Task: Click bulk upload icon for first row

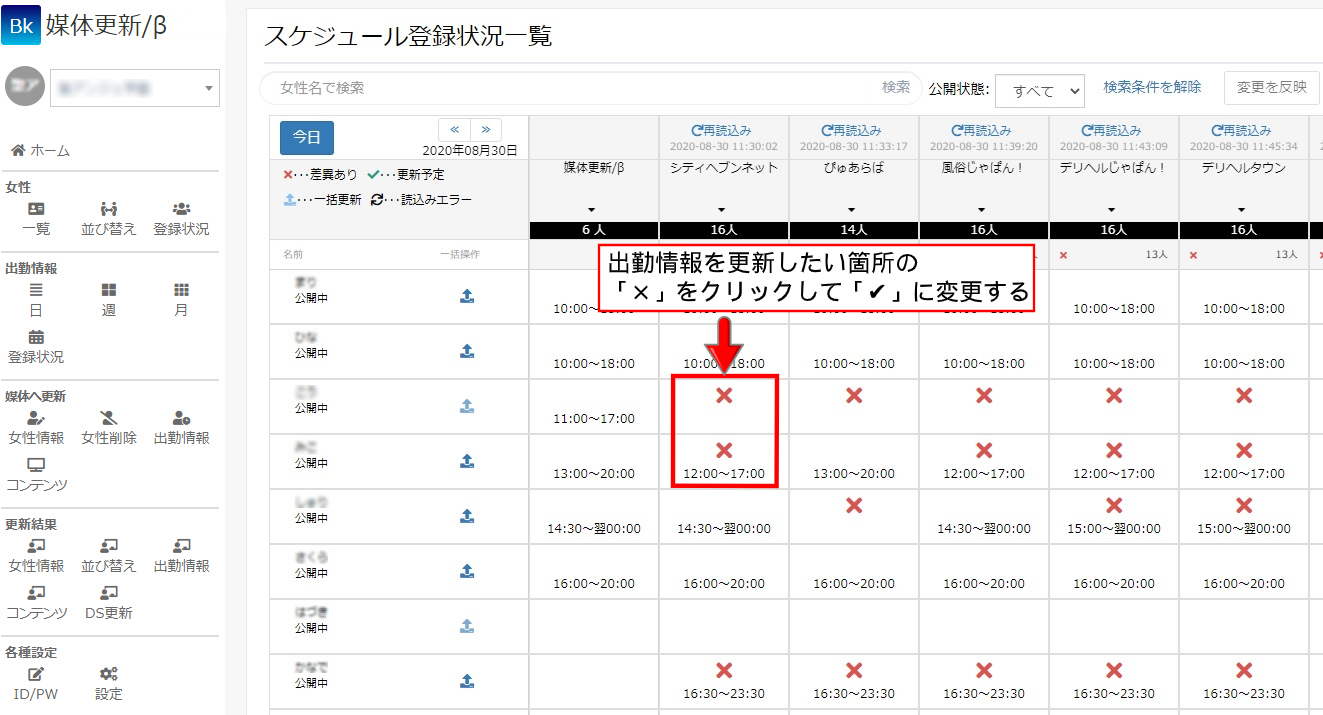Action: tap(467, 296)
